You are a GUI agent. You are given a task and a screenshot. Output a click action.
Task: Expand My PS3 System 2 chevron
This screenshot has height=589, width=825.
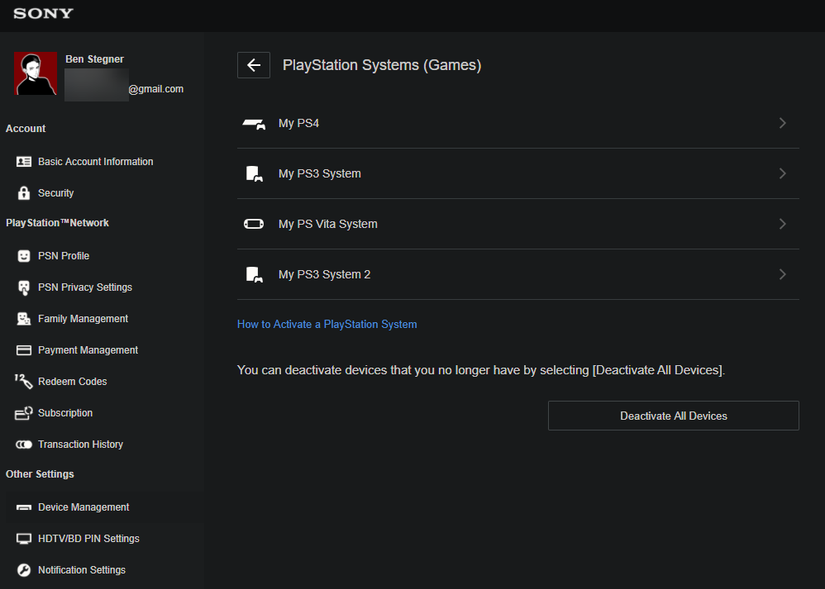click(782, 274)
